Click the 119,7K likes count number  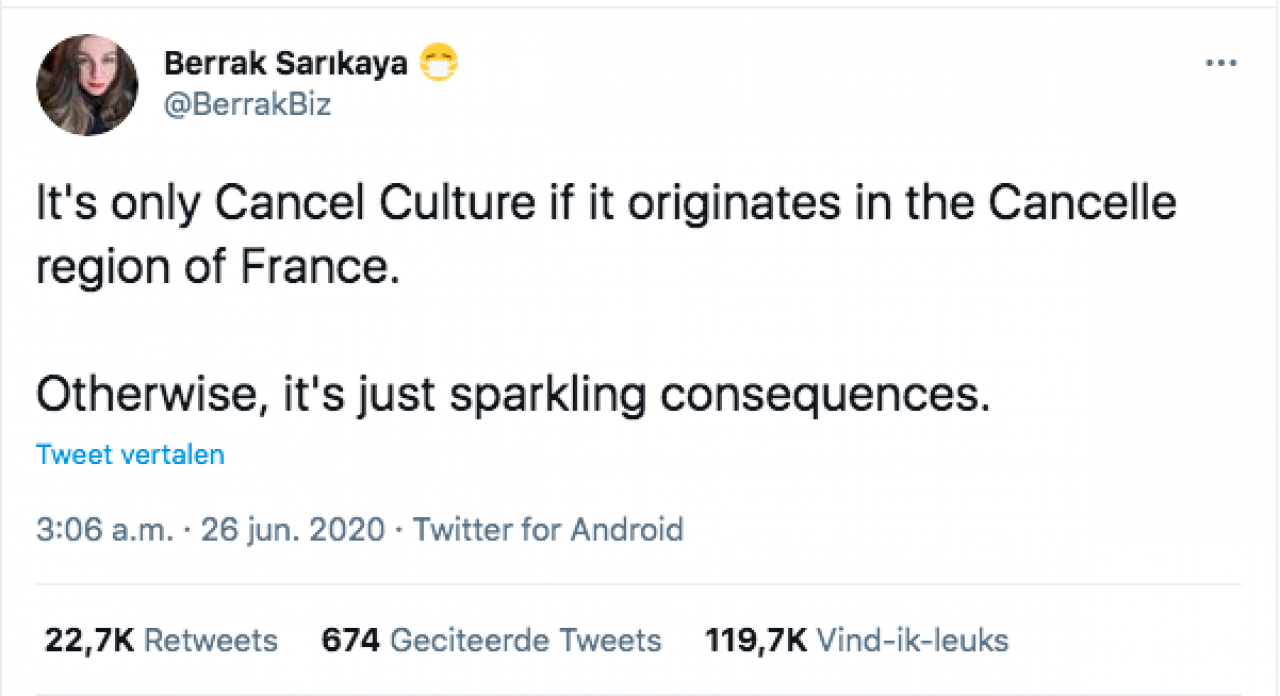tap(756, 640)
